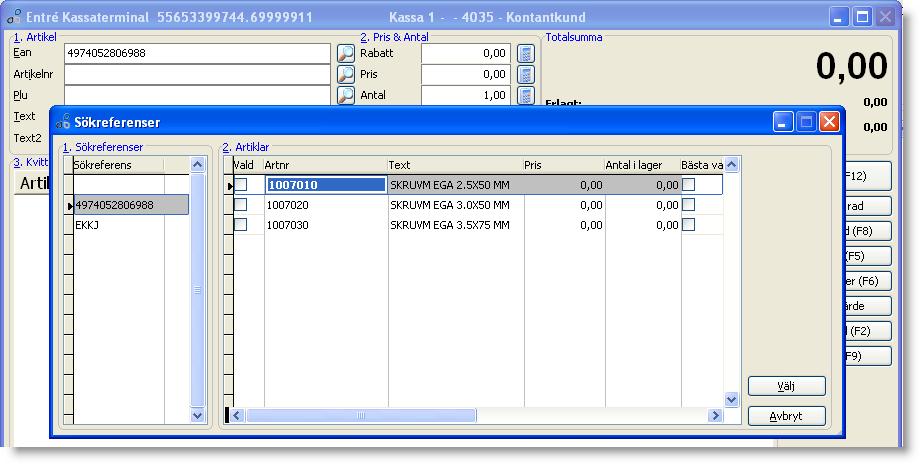The width and height of the screenshot is (919, 463).
Task: Click SKRUVM EGA 3.0X50 MM text cell
Action: 456,205
